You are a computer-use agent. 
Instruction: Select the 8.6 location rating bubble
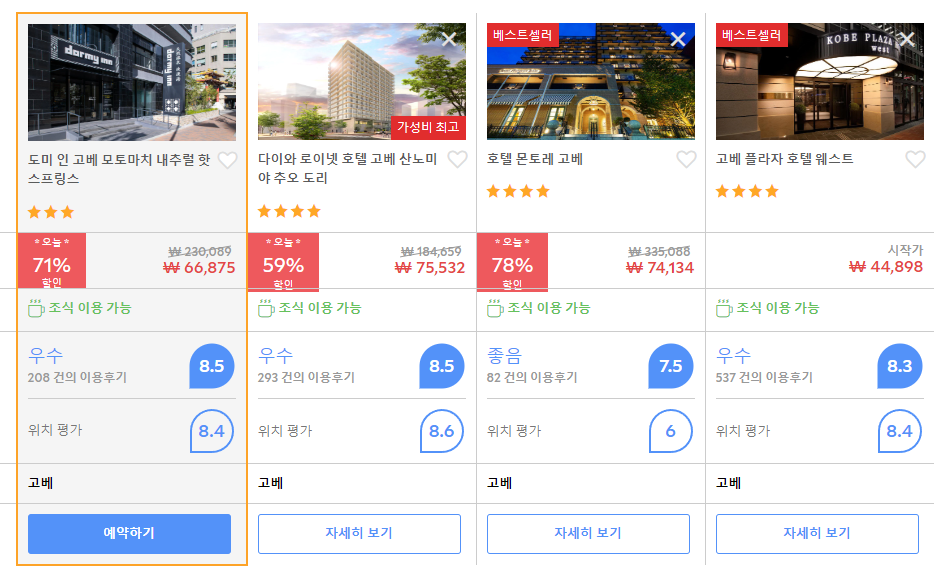click(x=442, y=431)
